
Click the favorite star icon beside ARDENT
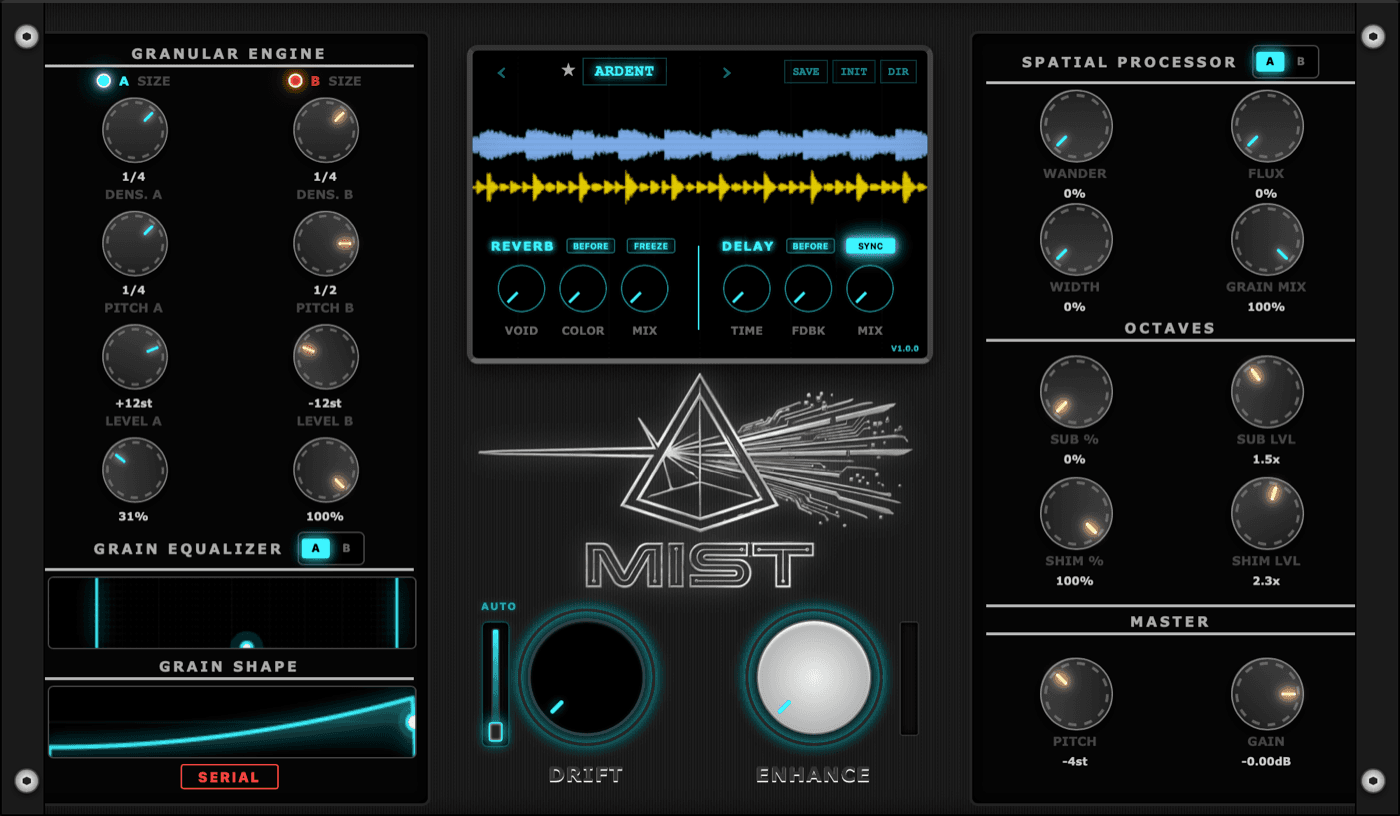(x=568, y=71)
